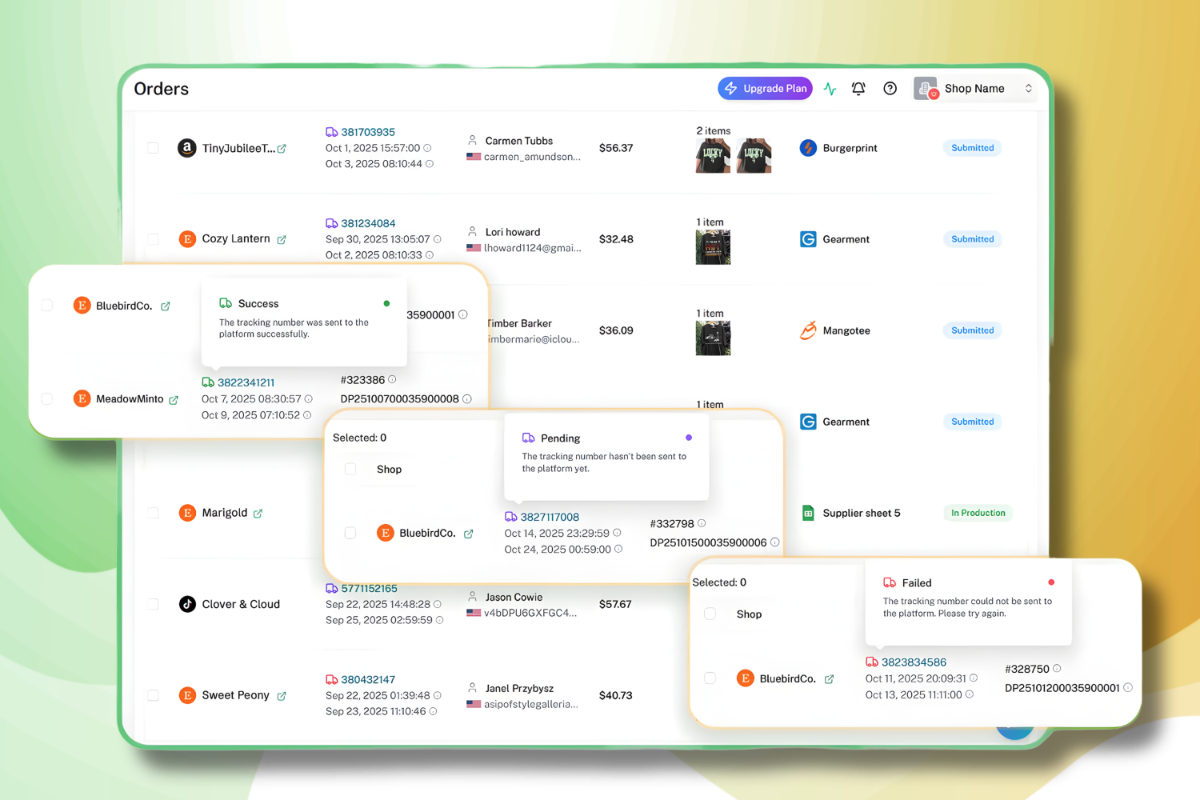The image size is (1200, 800).
Task: Click the Clover & Cloud shop name
Action: coord(241,604)
